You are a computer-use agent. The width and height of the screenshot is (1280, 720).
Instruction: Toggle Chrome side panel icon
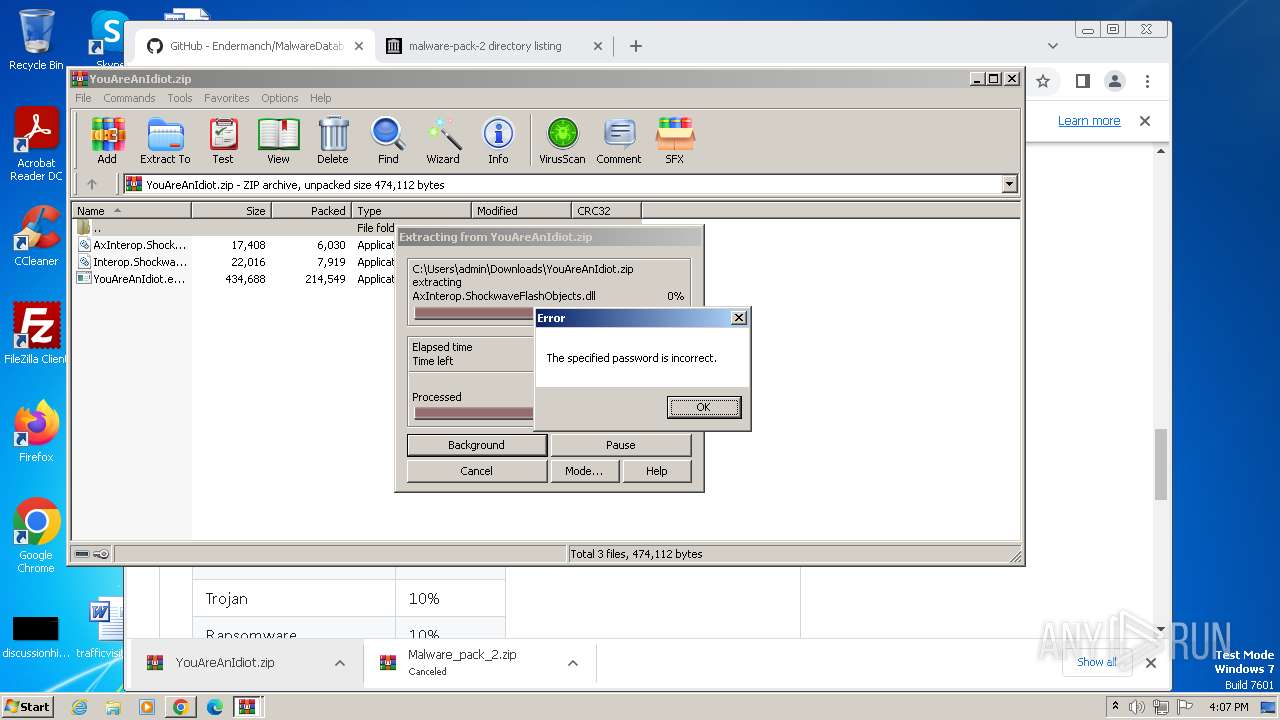point(1082,81)
